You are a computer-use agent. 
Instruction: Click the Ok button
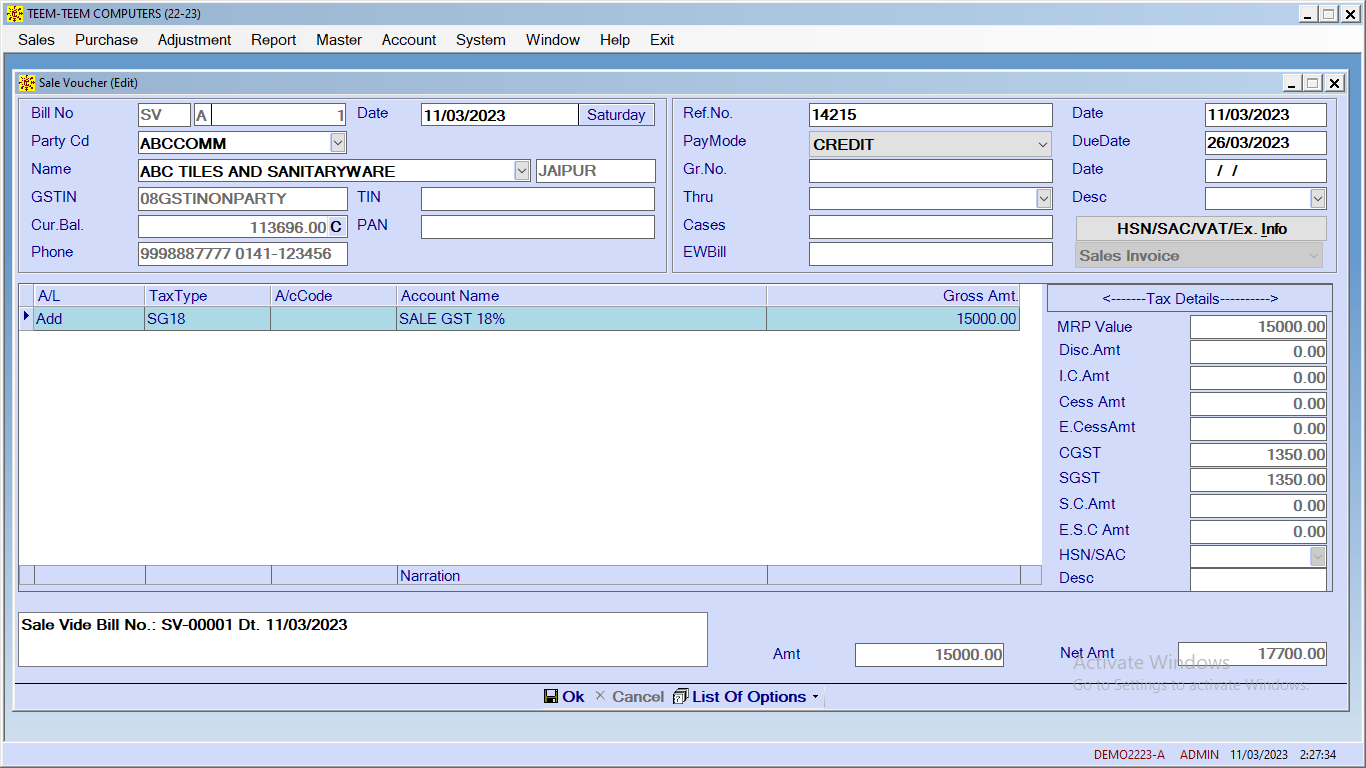coord(564,696)
